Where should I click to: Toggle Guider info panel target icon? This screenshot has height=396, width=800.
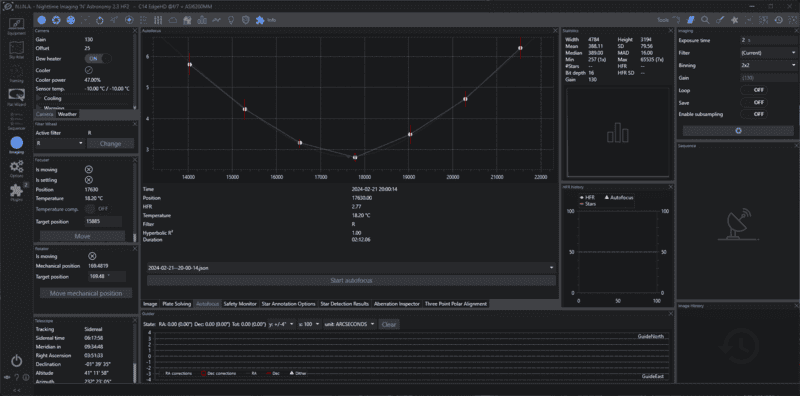point(129,20)
